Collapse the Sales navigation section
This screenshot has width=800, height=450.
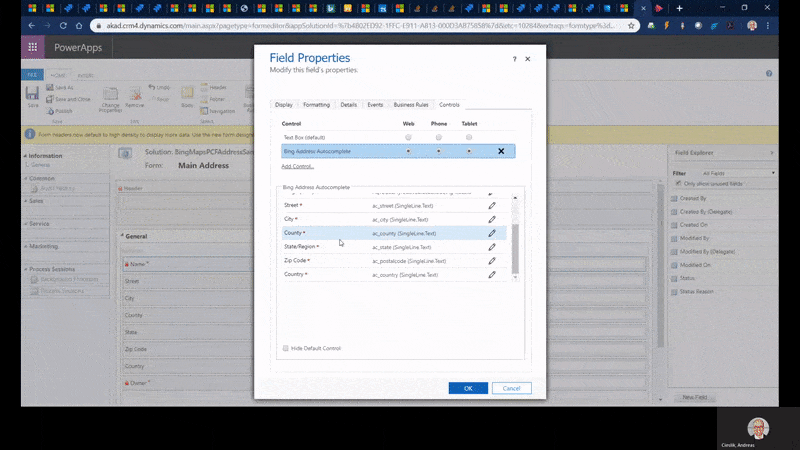point(26,201)
